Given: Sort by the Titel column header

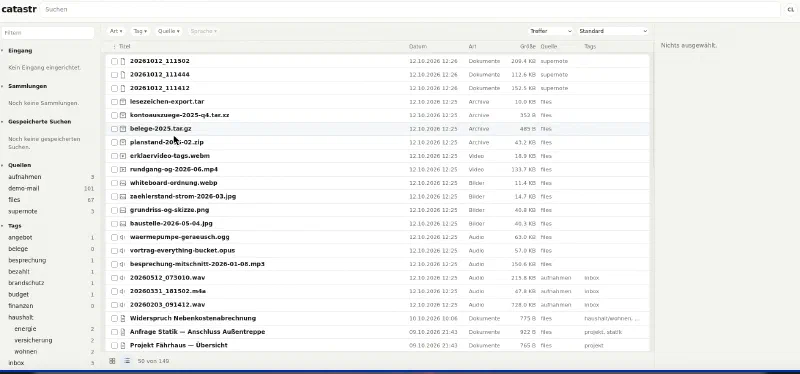Looking at the screenshot, I should [124, 46].
